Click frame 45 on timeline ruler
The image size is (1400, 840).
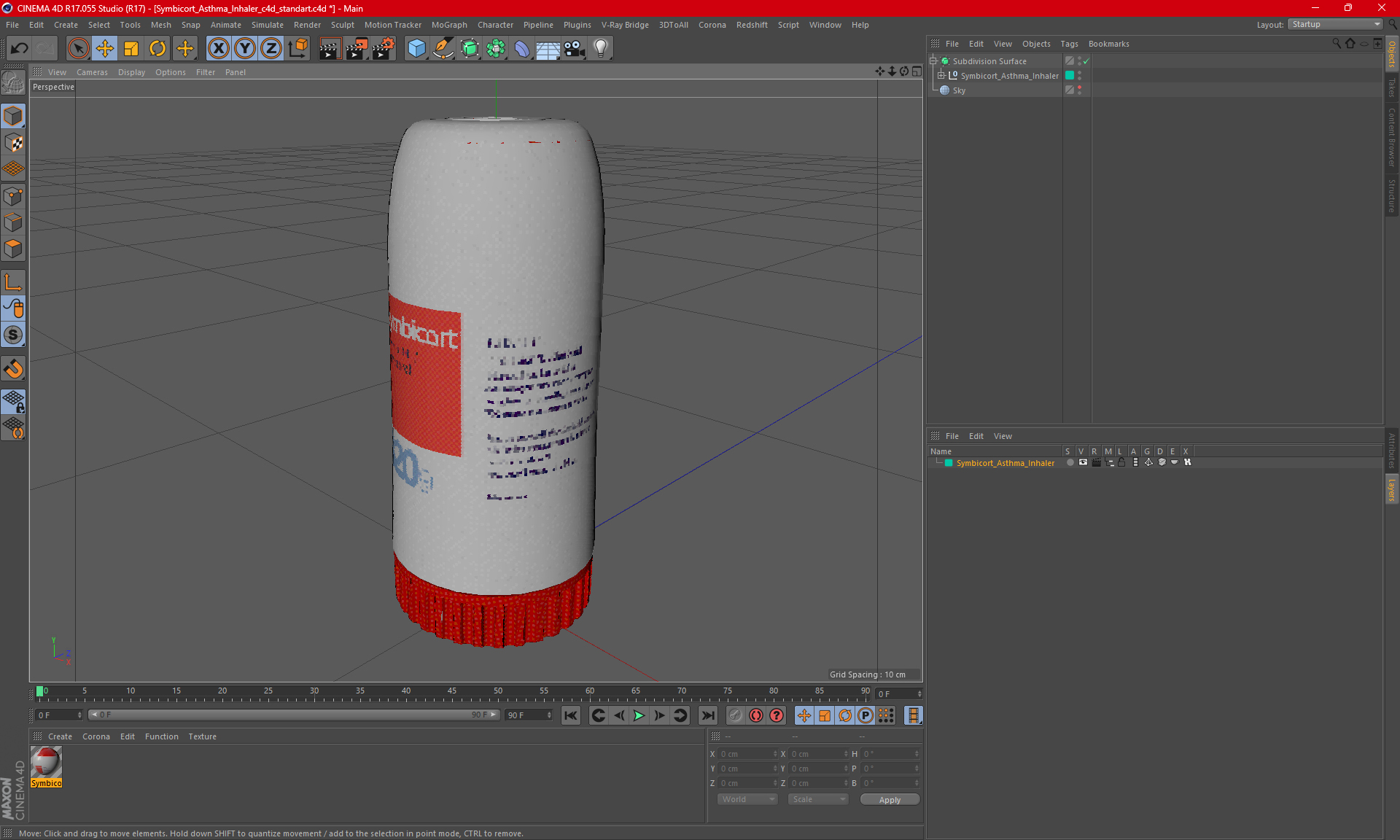452,691
